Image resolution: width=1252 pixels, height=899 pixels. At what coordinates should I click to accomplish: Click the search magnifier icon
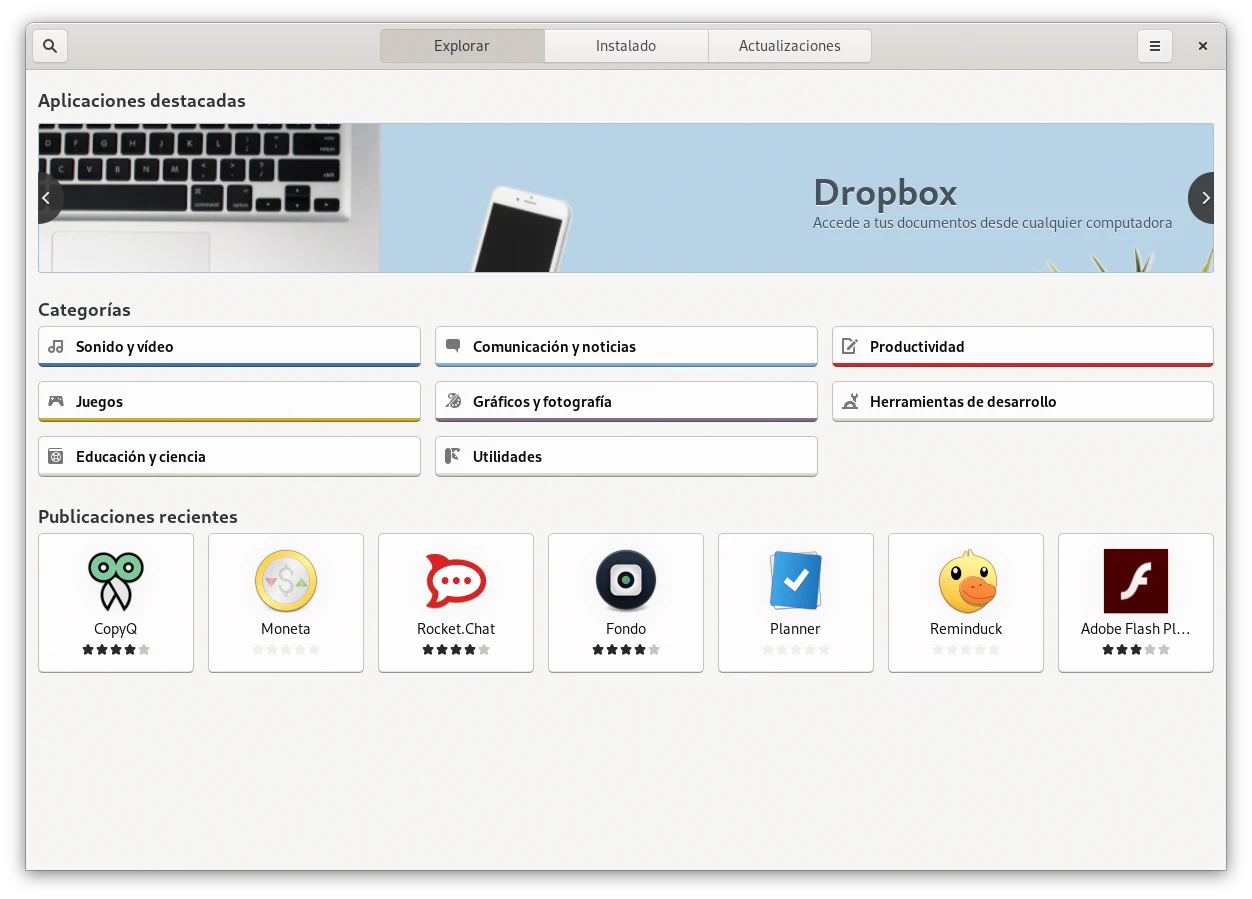click(50, 46)
